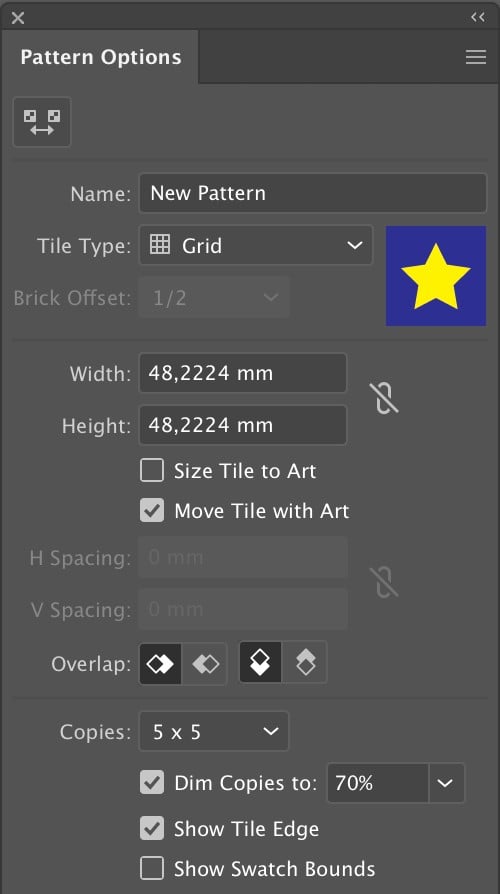The image size is (500, 894).
Task: Uncheck the Dim Copies to option
Action: point(152,783)
